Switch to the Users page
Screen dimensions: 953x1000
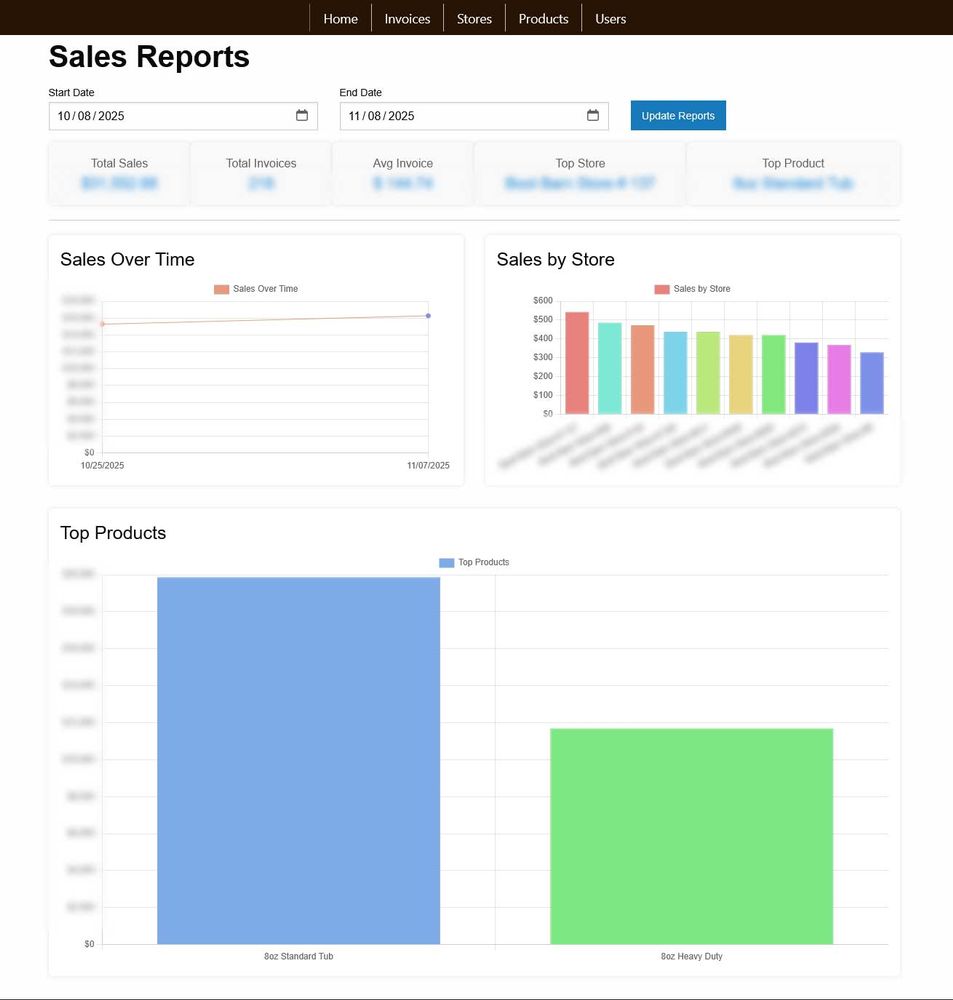click(610, 18)
